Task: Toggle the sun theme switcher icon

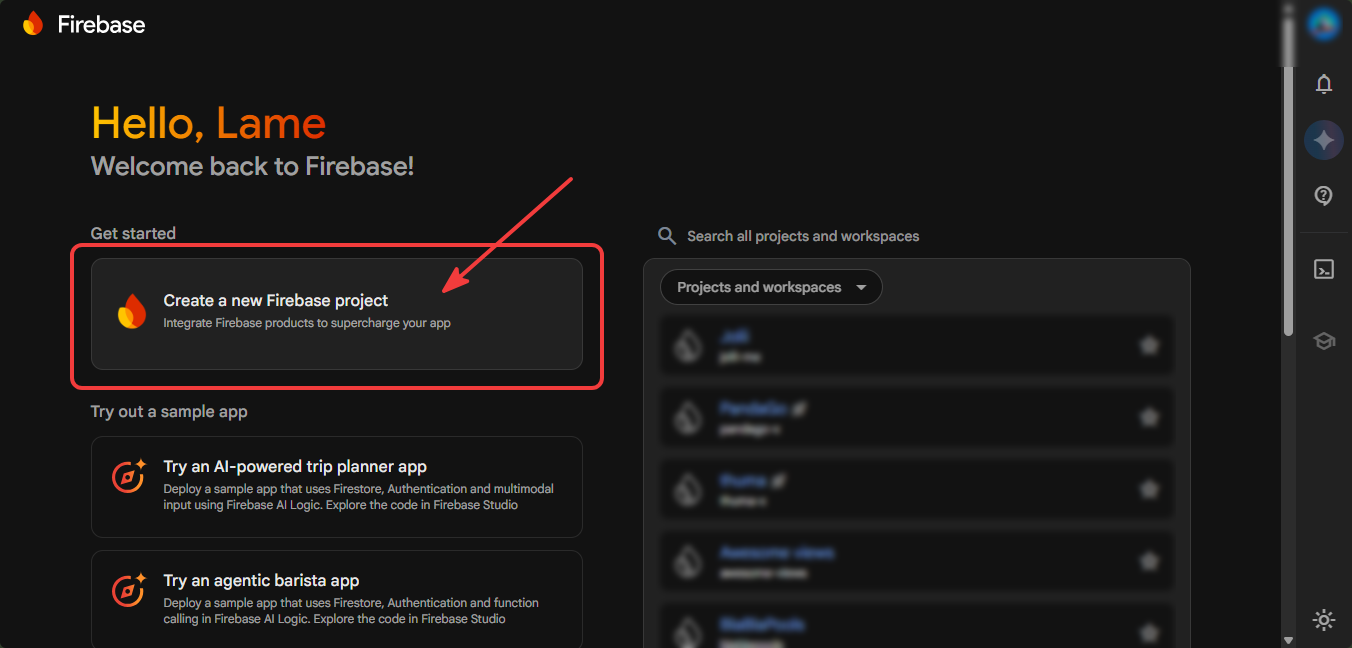Action: pos(1324,620)
